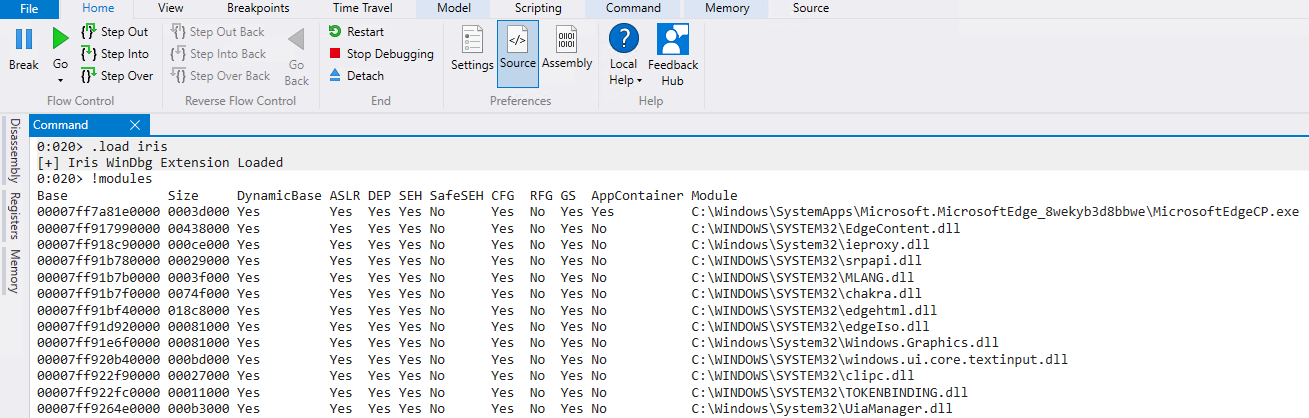This screenshot has height=418, width=1309.
Task: Click the AppContainer column header
Action: (x=637, y=195)
